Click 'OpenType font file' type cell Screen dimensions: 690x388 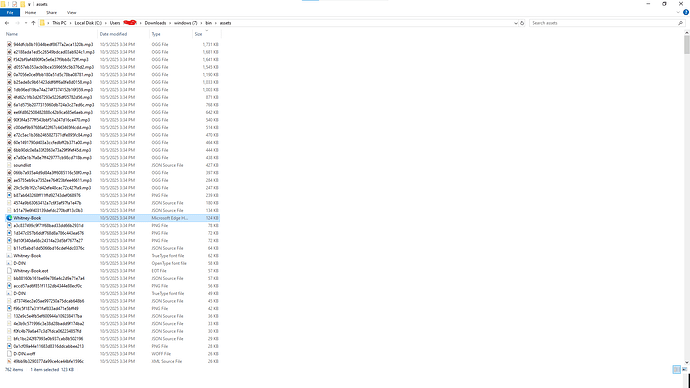click(x=169, y=263)
